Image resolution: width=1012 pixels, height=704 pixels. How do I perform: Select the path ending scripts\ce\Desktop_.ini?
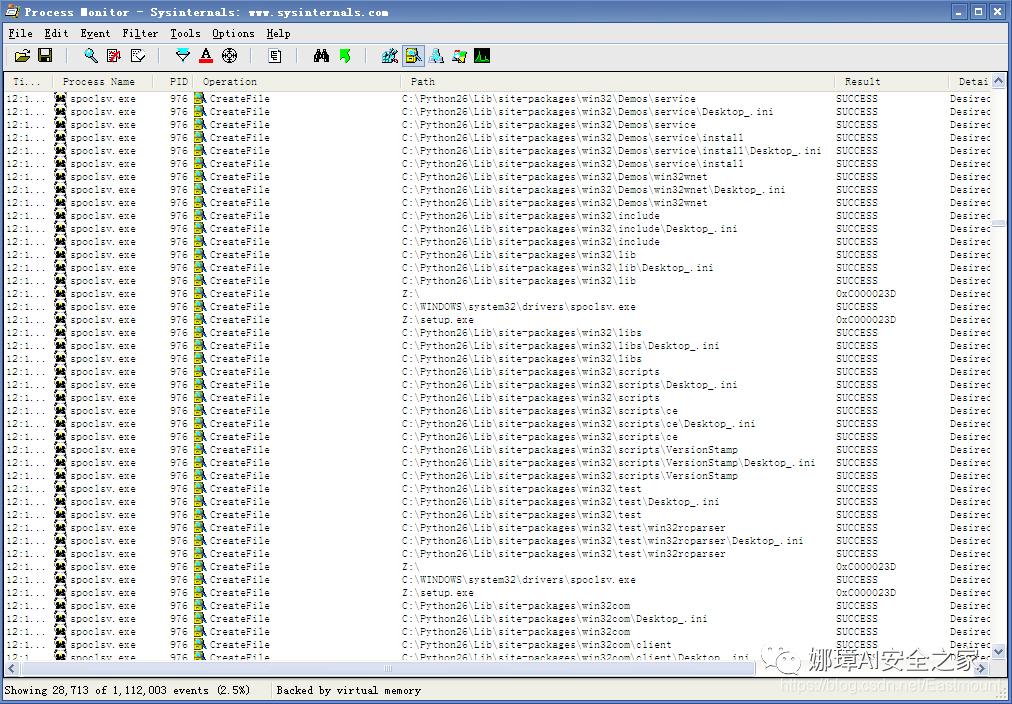pyautogui.click(x=578, y=424)
